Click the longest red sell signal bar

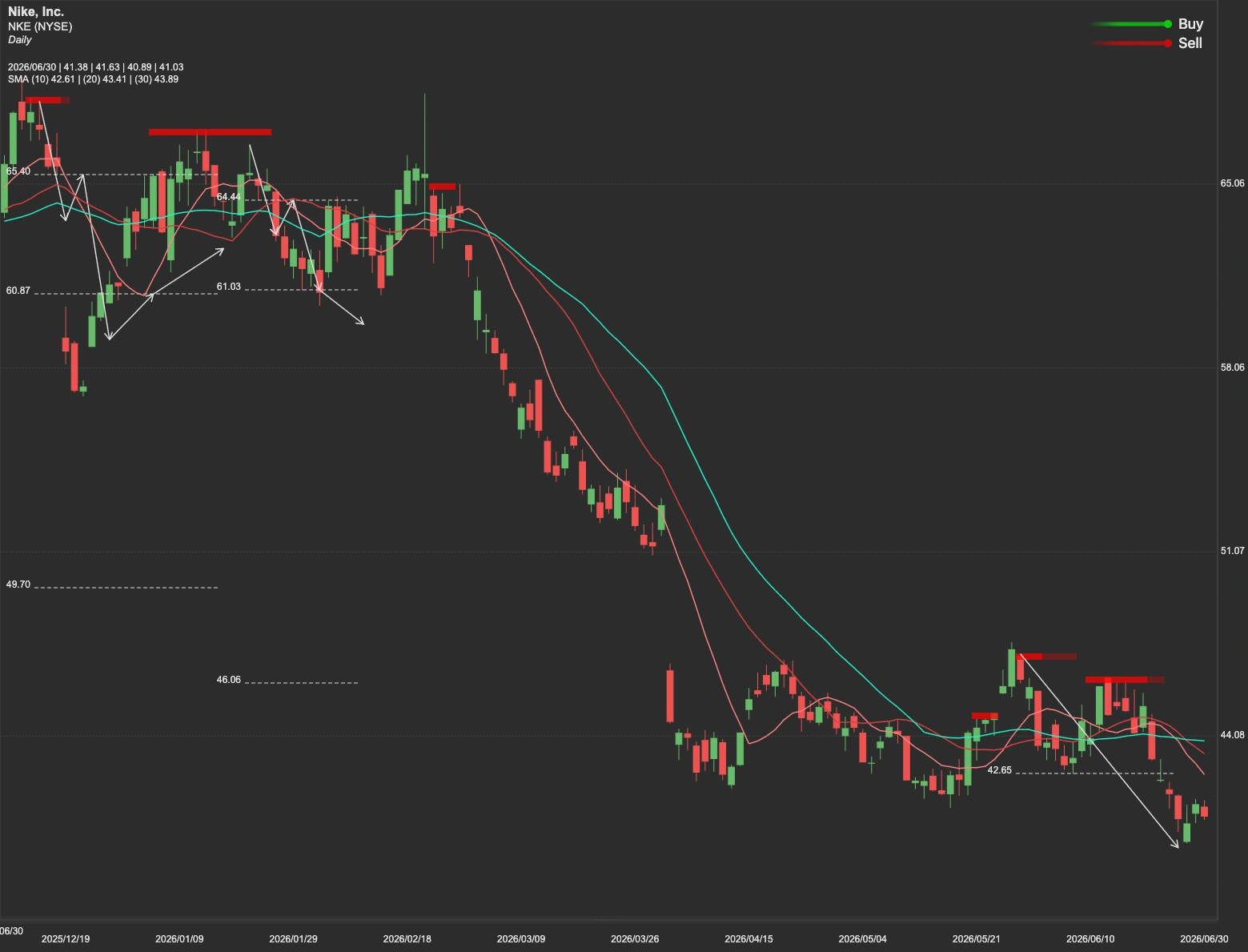click(210, 132)
